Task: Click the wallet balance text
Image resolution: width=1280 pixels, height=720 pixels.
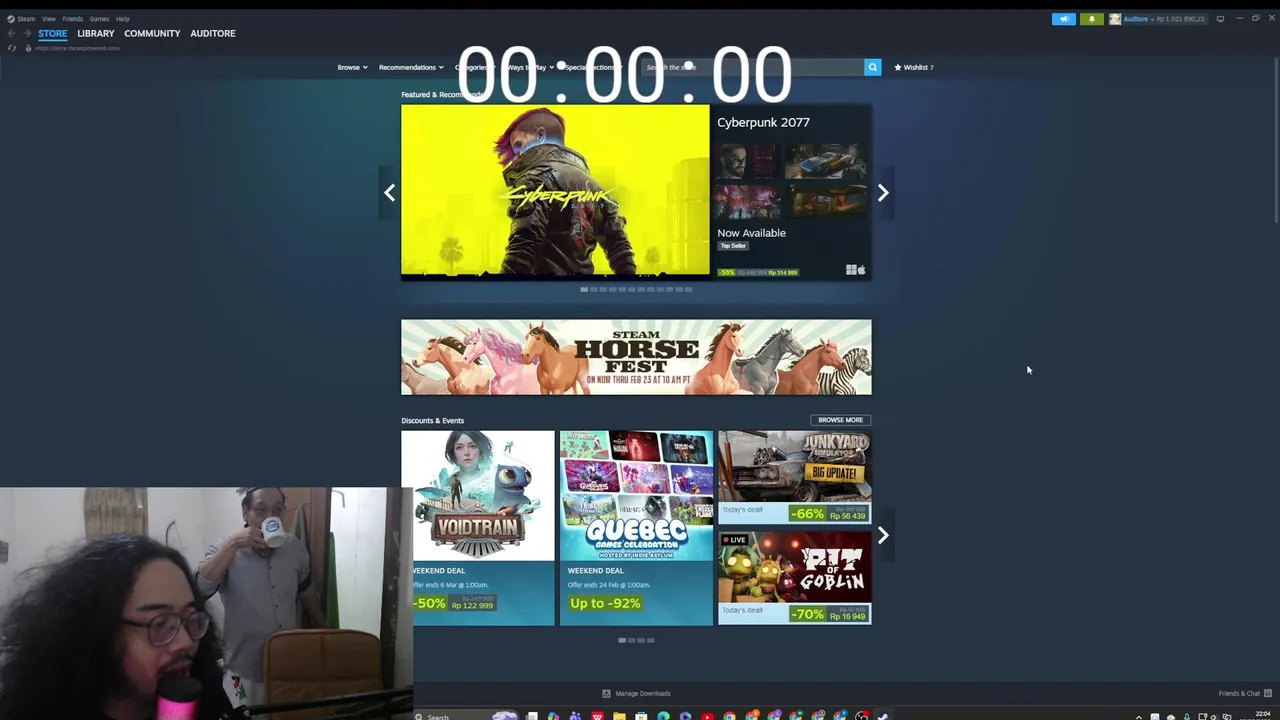Action: 1181,19
